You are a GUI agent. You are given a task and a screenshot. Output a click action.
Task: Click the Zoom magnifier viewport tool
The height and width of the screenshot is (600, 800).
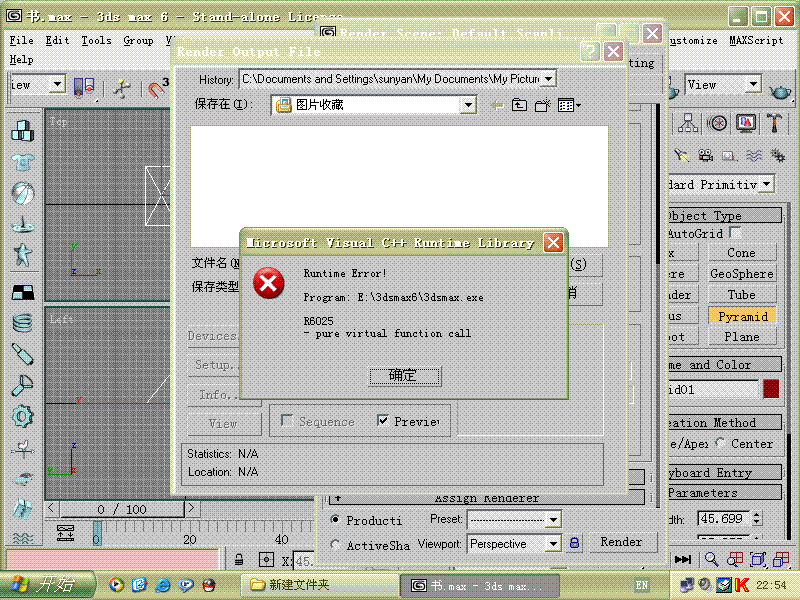[x=711, y=560]
